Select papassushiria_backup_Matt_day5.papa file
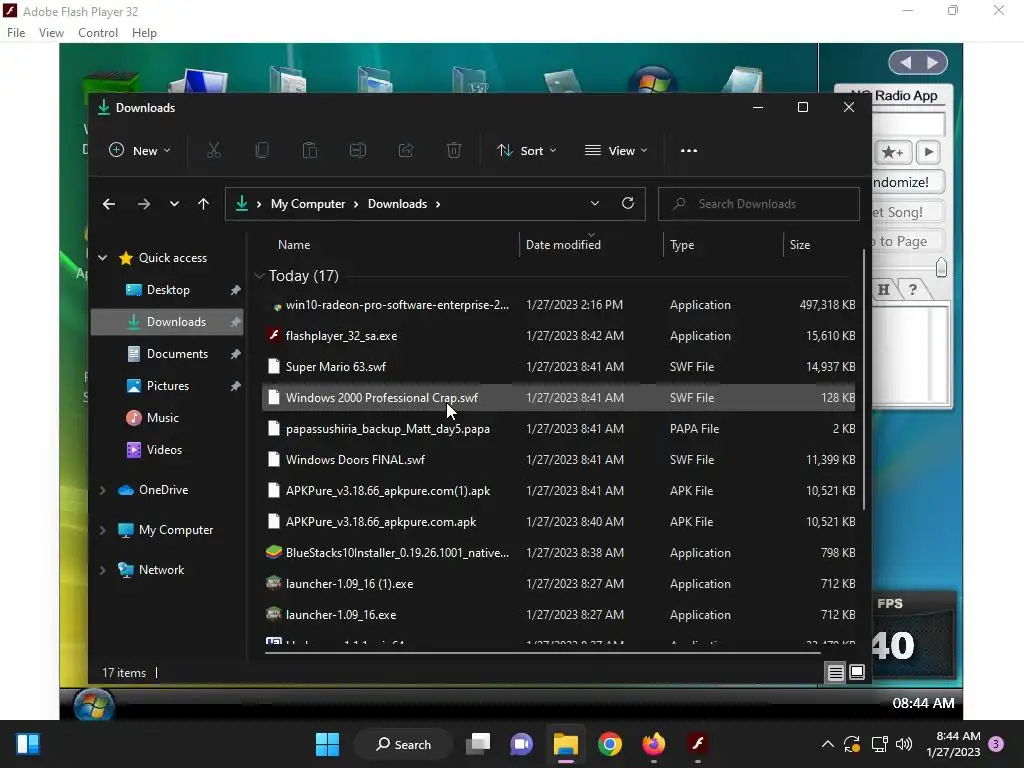The image size is (1024, 768). tap(559, 429)
